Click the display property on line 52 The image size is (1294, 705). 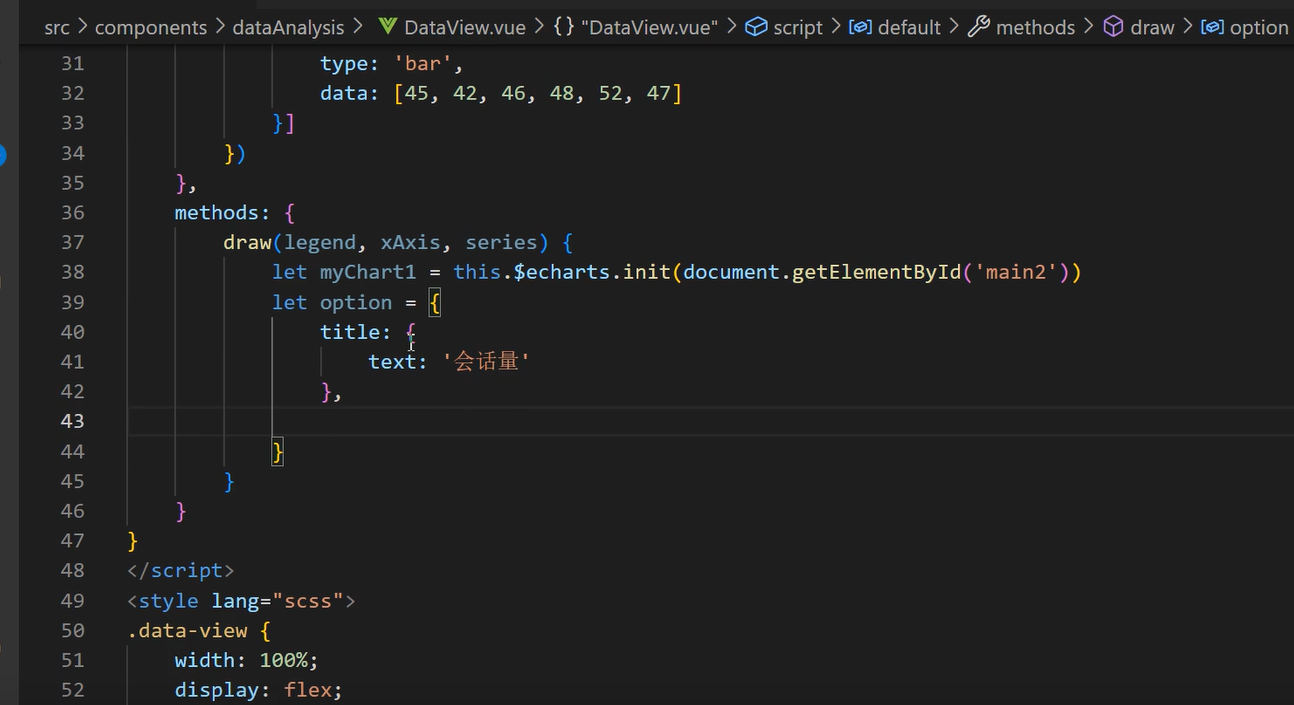point(216,690)
